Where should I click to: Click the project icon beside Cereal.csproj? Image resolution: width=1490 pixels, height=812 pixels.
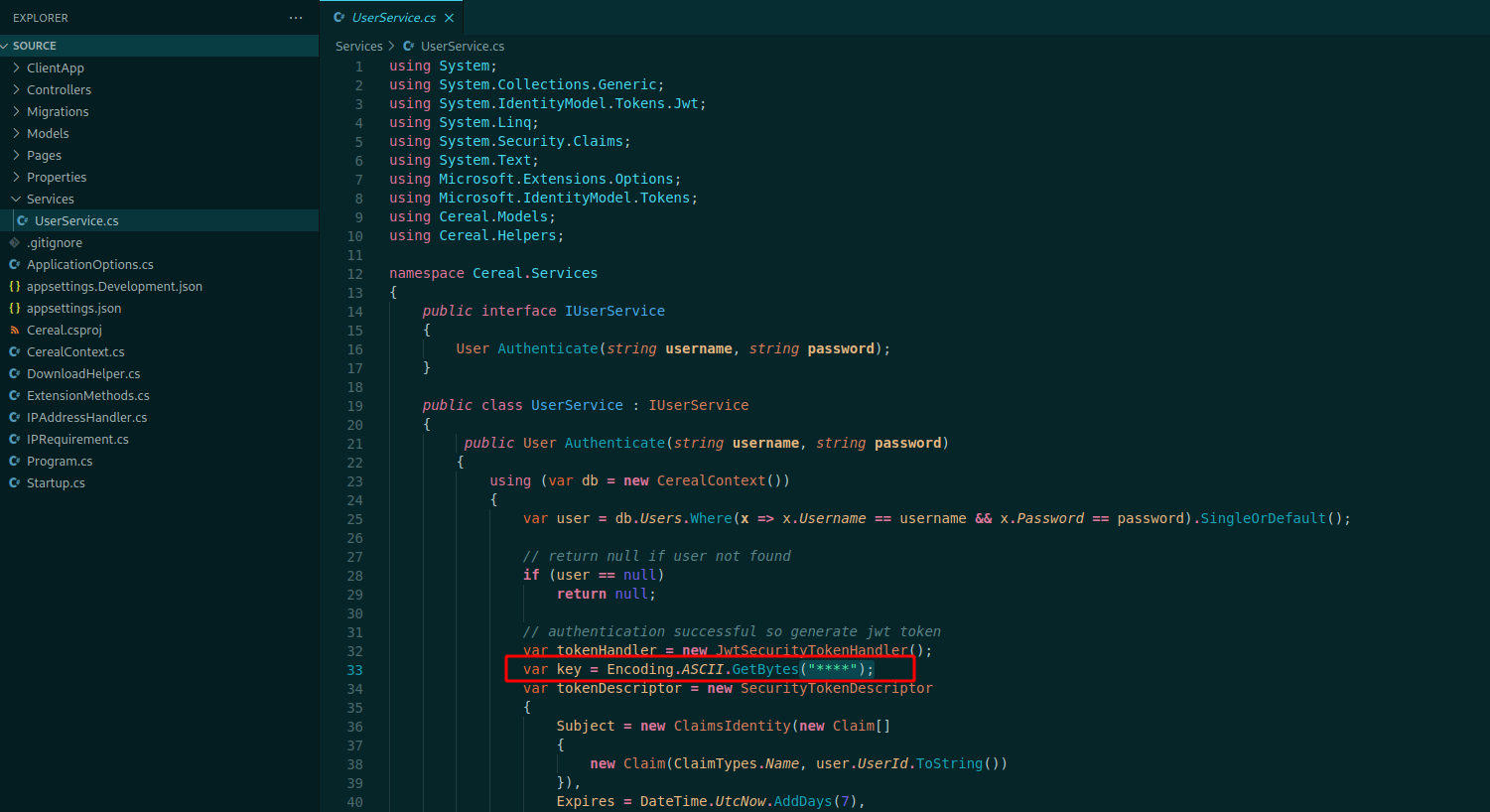[x=15, y=330]
